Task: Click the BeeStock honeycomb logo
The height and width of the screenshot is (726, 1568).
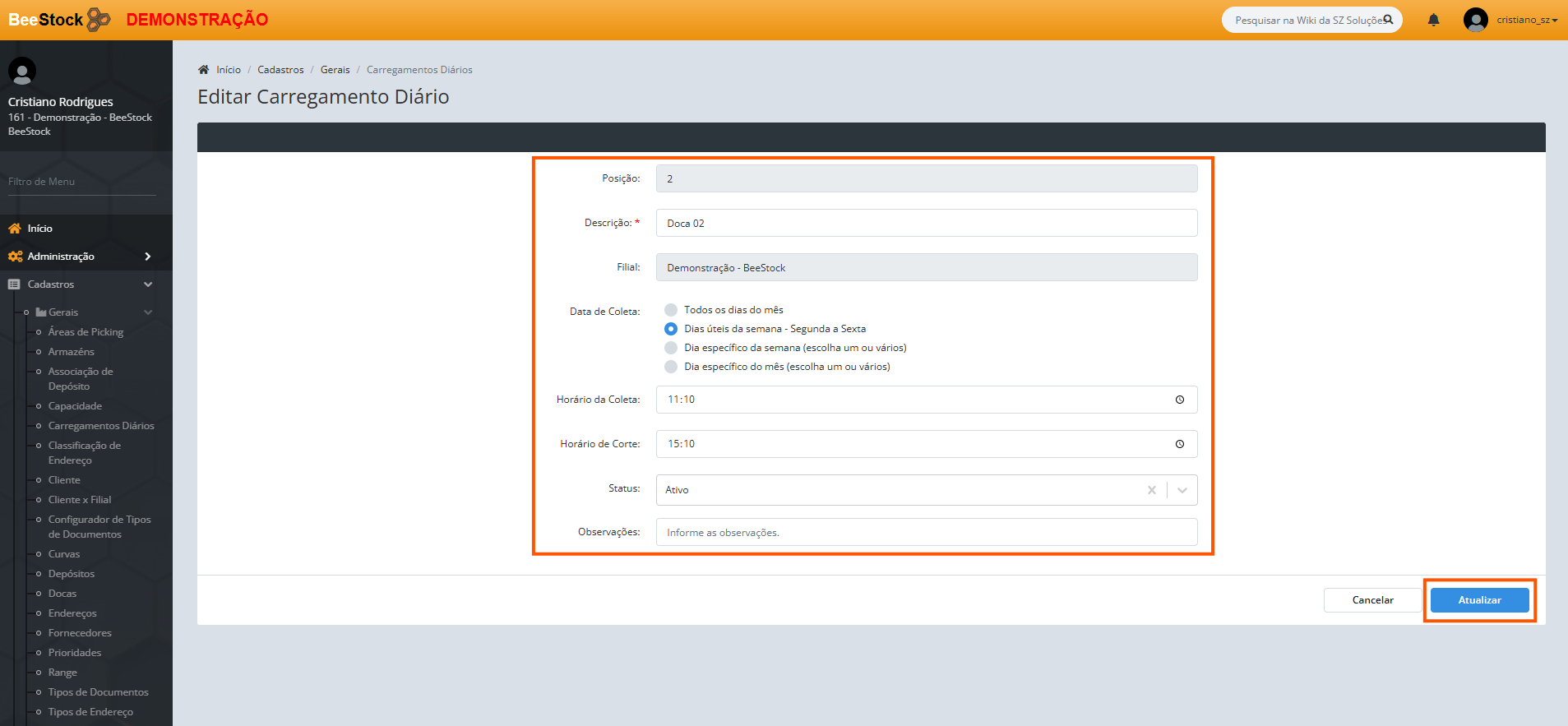Action: 98,19
